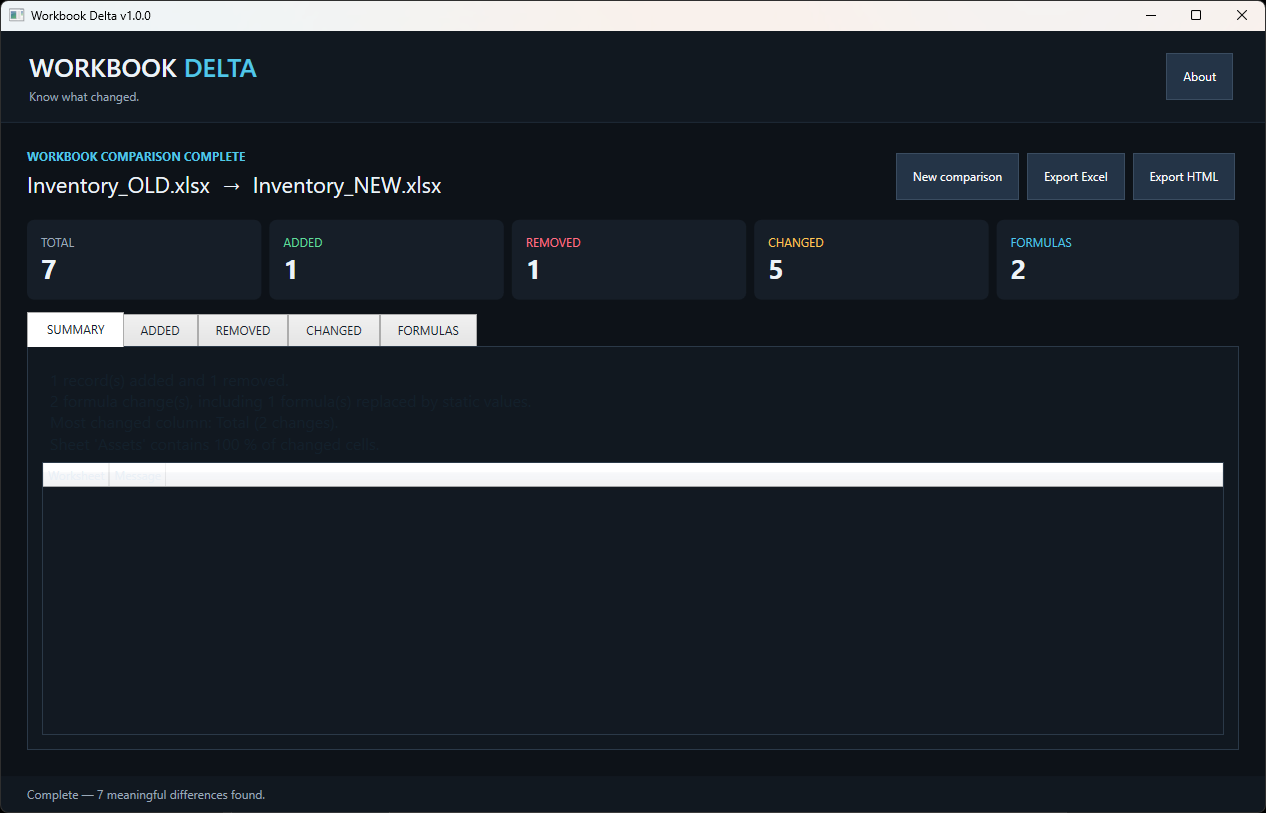The height and width of the screenshot is (813, 1266).
Task: Maximize the Workbook Delta window
Action: pos(1196,15)
